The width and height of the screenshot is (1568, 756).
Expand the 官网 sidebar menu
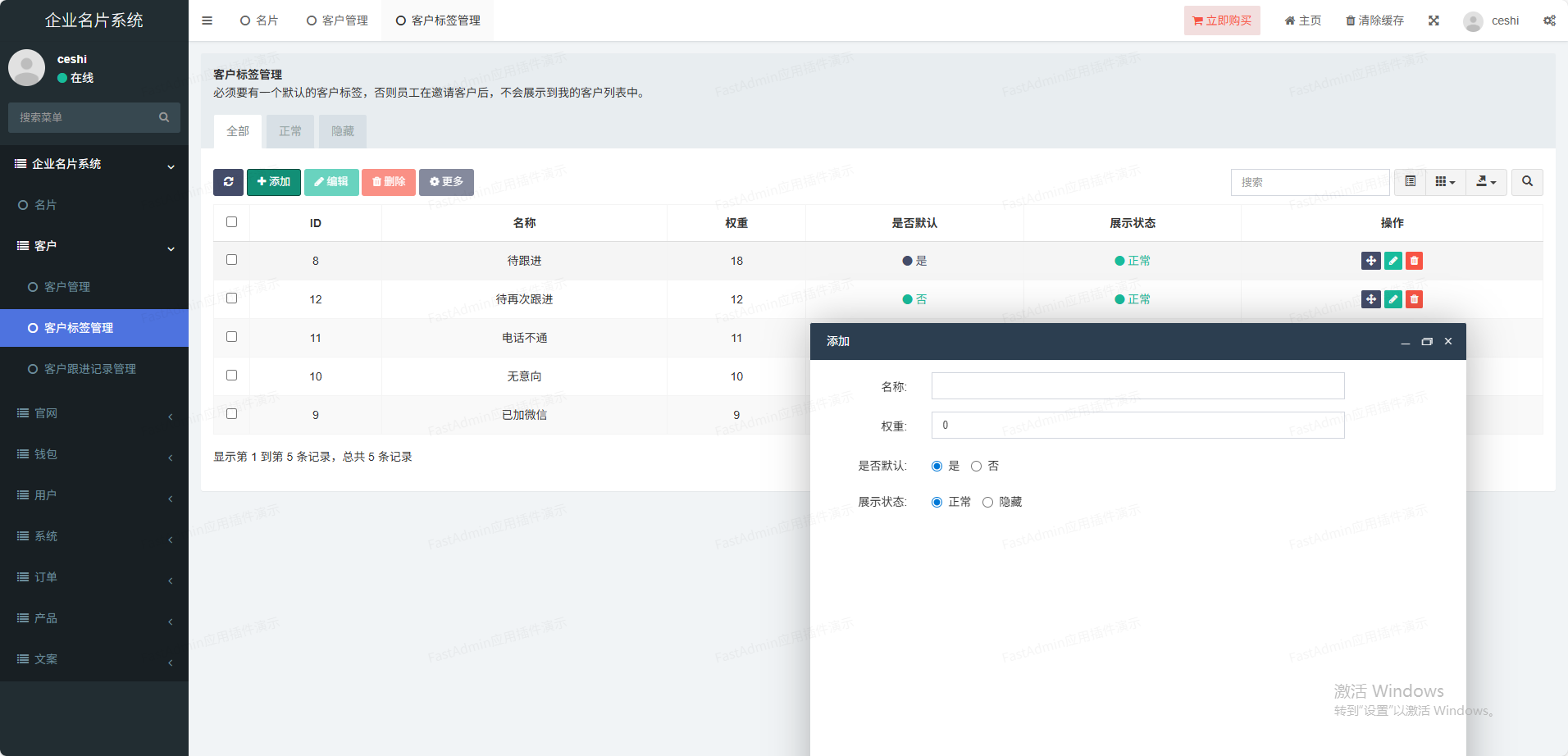tap(94, 413)
